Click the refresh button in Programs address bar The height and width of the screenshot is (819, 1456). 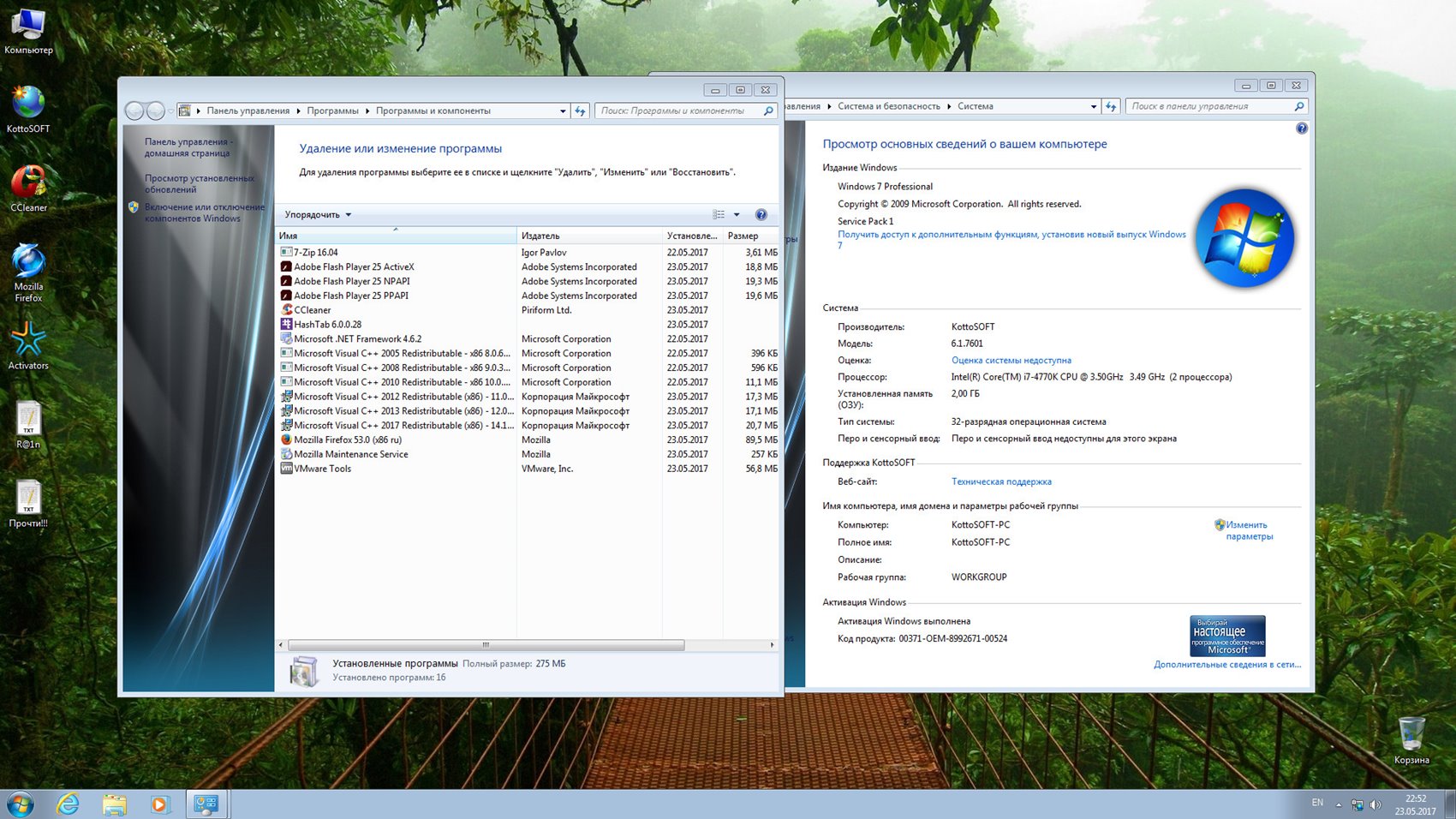coord(581,111)
